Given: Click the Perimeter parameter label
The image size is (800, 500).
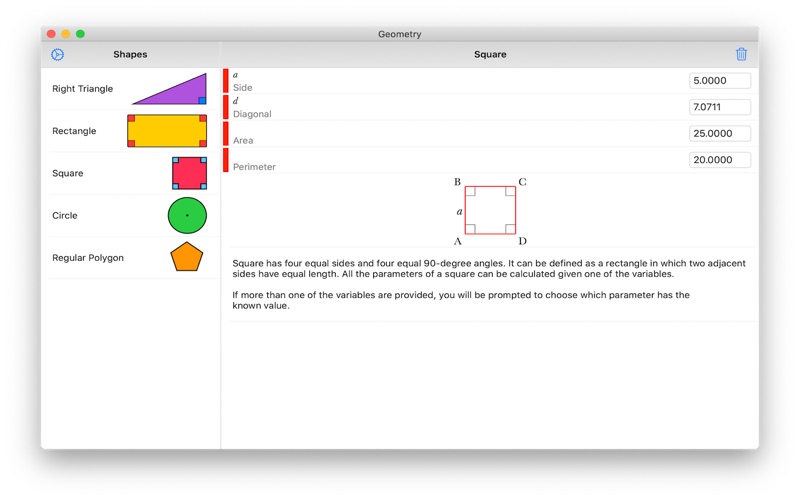Looking at the screenshot, I should 254,167.
